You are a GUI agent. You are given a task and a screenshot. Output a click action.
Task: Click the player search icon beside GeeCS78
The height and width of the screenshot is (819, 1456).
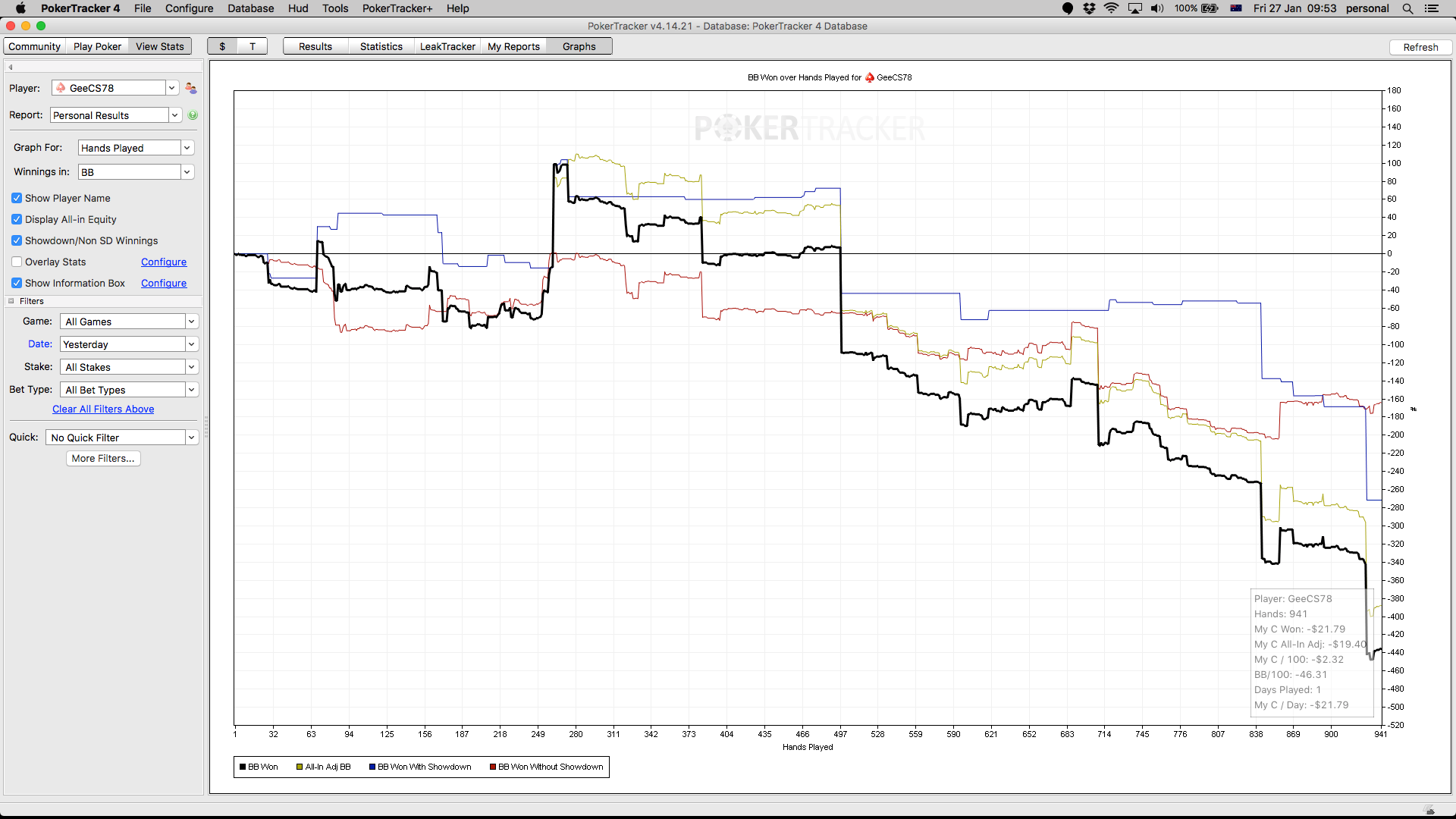(x=191, y=88)
